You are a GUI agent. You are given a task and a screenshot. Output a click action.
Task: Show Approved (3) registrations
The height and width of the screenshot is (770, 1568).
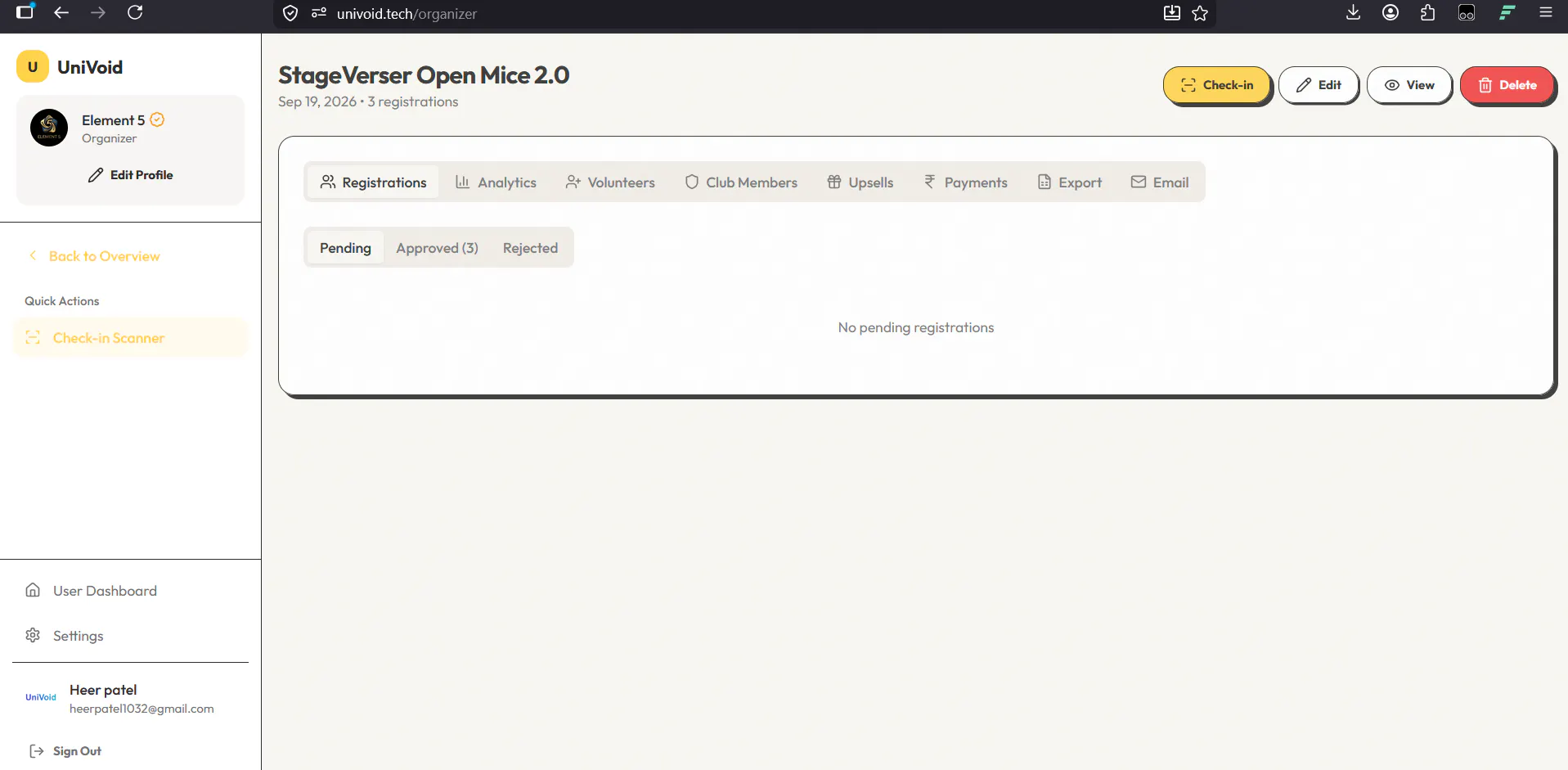pos(437,248)
